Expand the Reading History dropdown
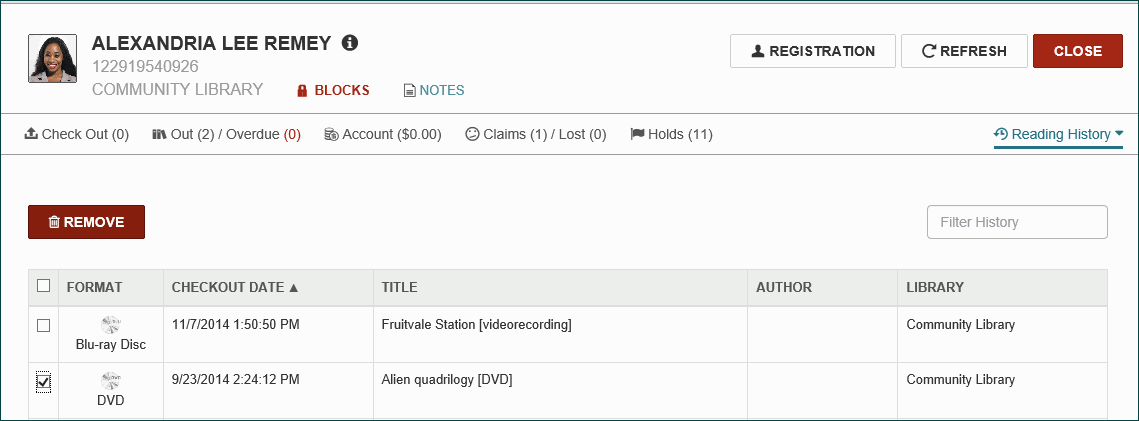 (1058, 134)
